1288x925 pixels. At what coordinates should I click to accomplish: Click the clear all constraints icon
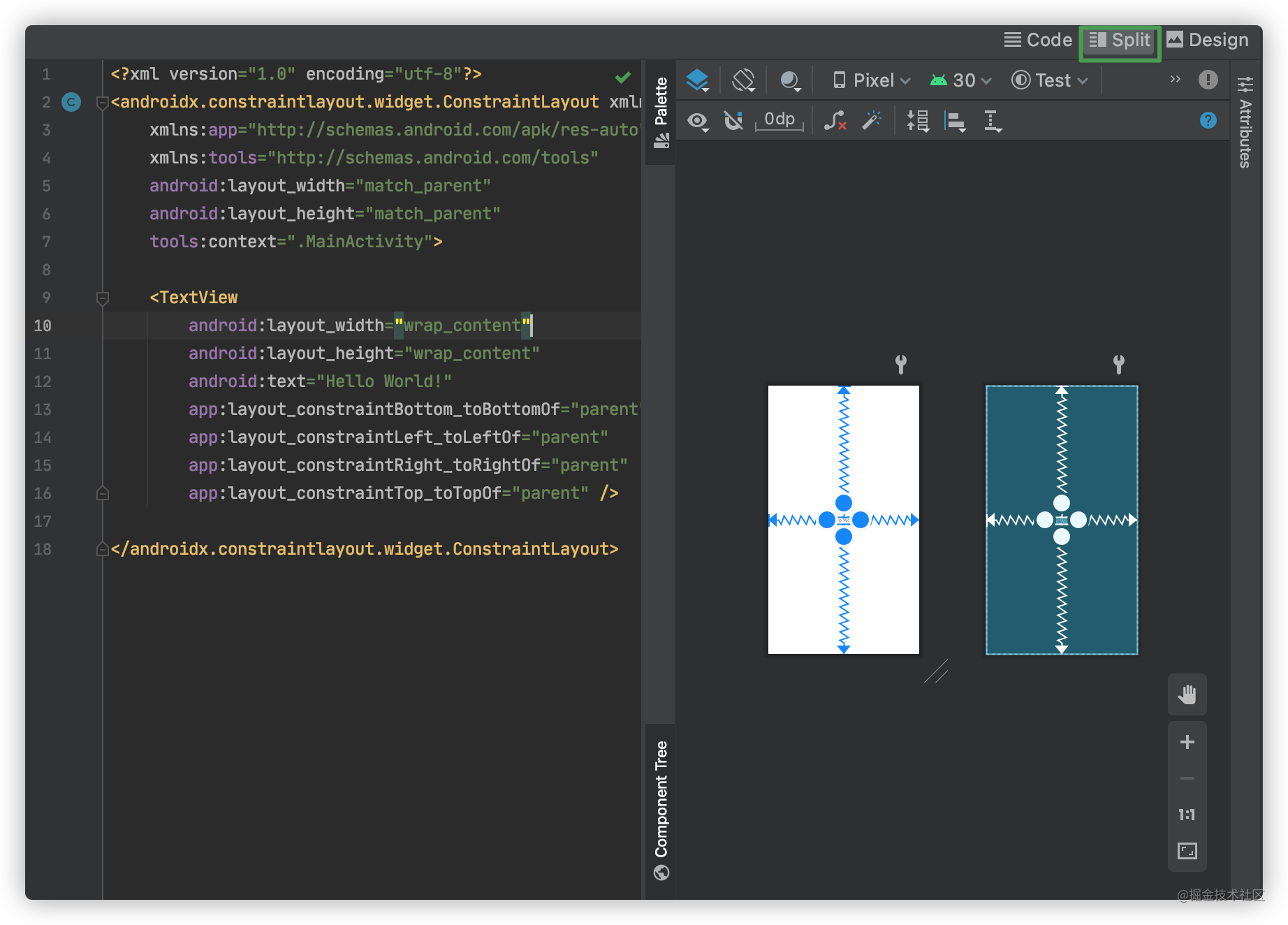pyautogui.click(x=835, y=120)
